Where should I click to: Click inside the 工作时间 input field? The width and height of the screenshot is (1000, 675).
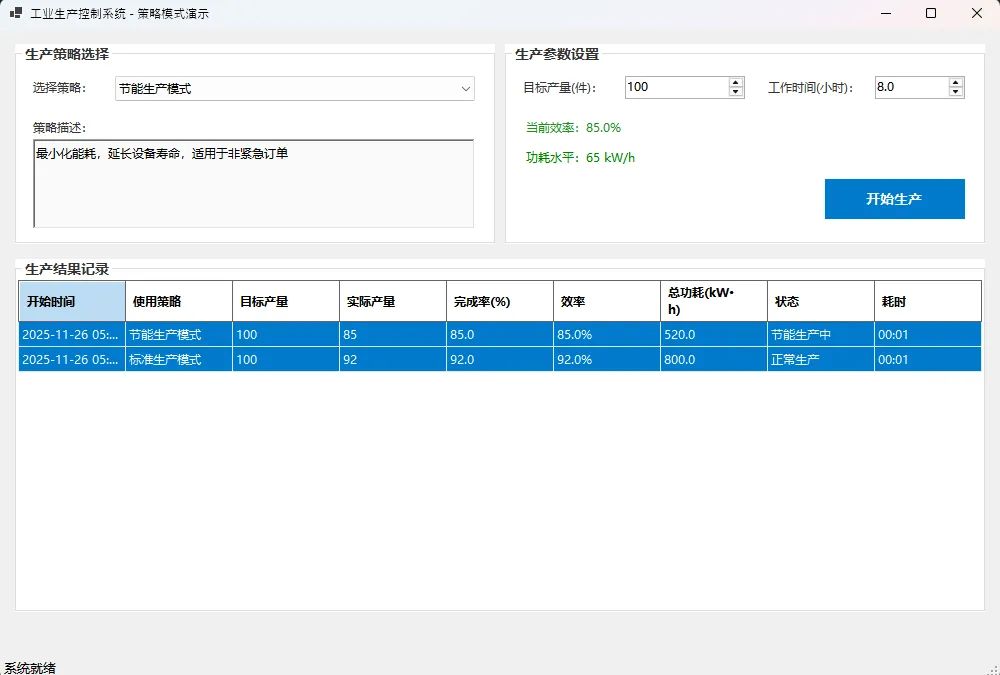point(909,87)
